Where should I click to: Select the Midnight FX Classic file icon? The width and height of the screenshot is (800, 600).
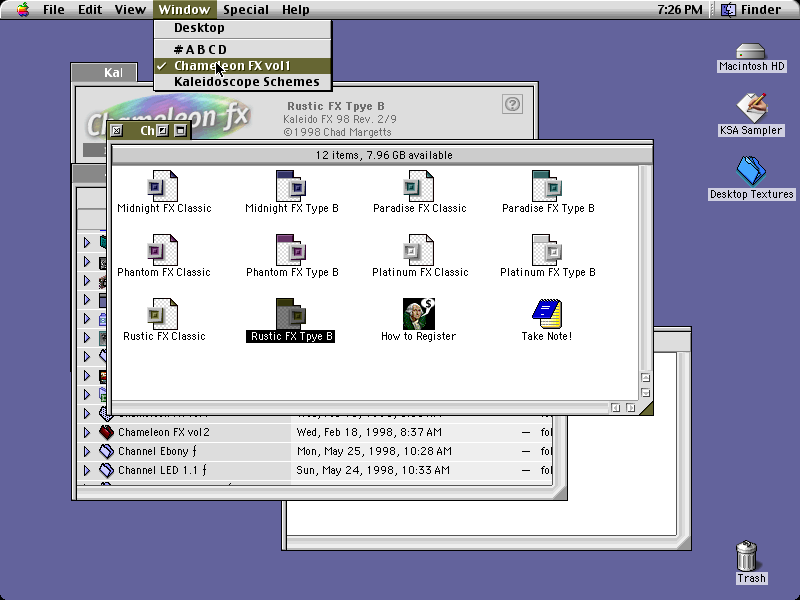click(x=163, y=186)
